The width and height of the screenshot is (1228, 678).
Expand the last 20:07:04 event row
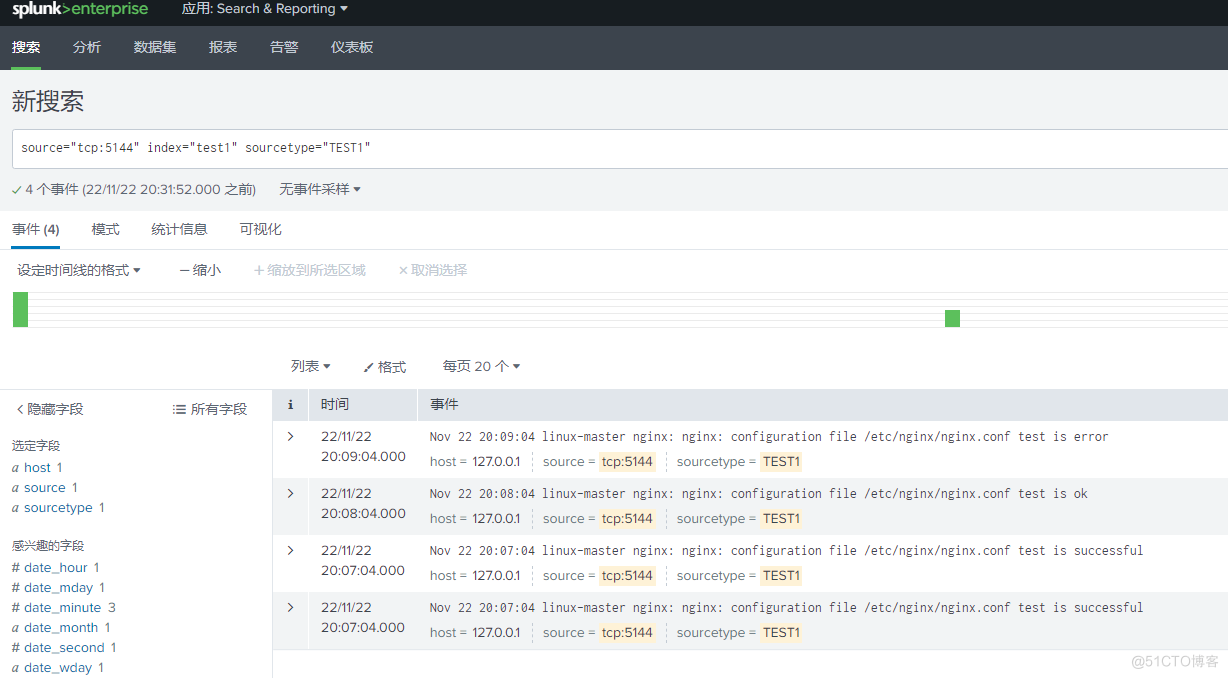click(290, 607)
